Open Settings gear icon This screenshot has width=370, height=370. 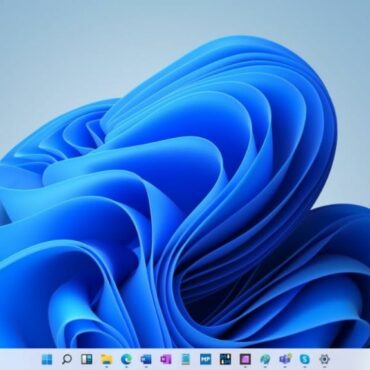click(324, 359)
